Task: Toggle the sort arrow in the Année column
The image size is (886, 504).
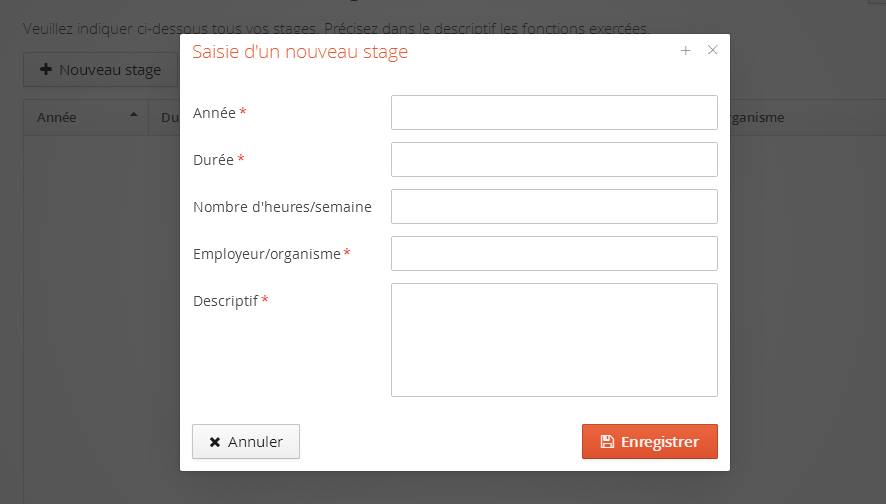Action: tap(134, 116)
